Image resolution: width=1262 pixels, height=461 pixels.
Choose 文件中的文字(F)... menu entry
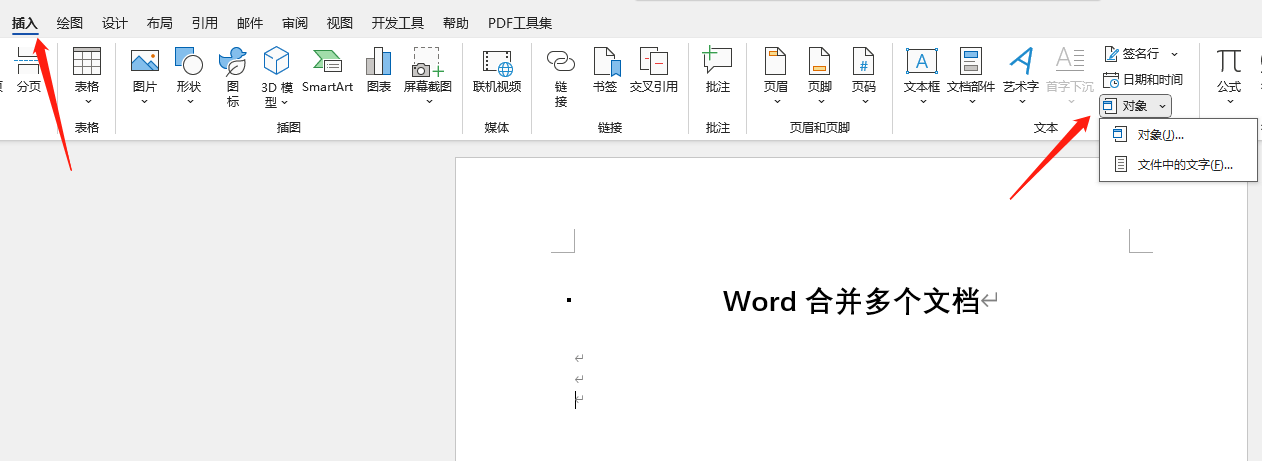pyautogui.click(x=1177, y=164)
